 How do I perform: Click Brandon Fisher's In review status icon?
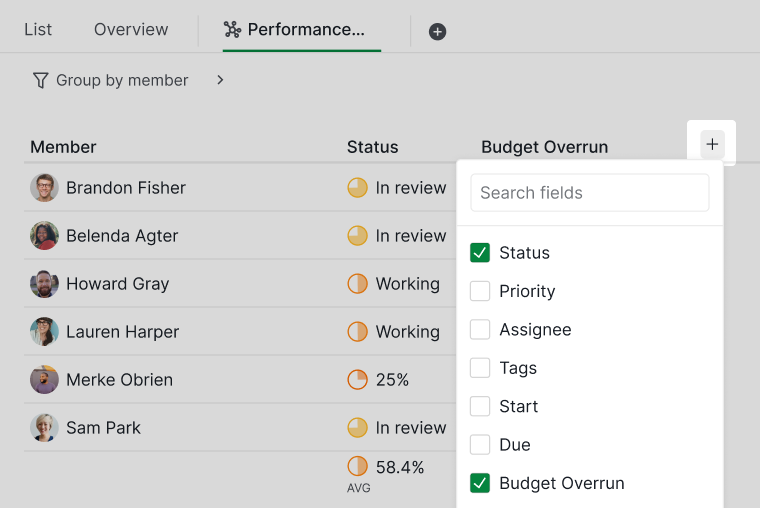coord(358,188)
